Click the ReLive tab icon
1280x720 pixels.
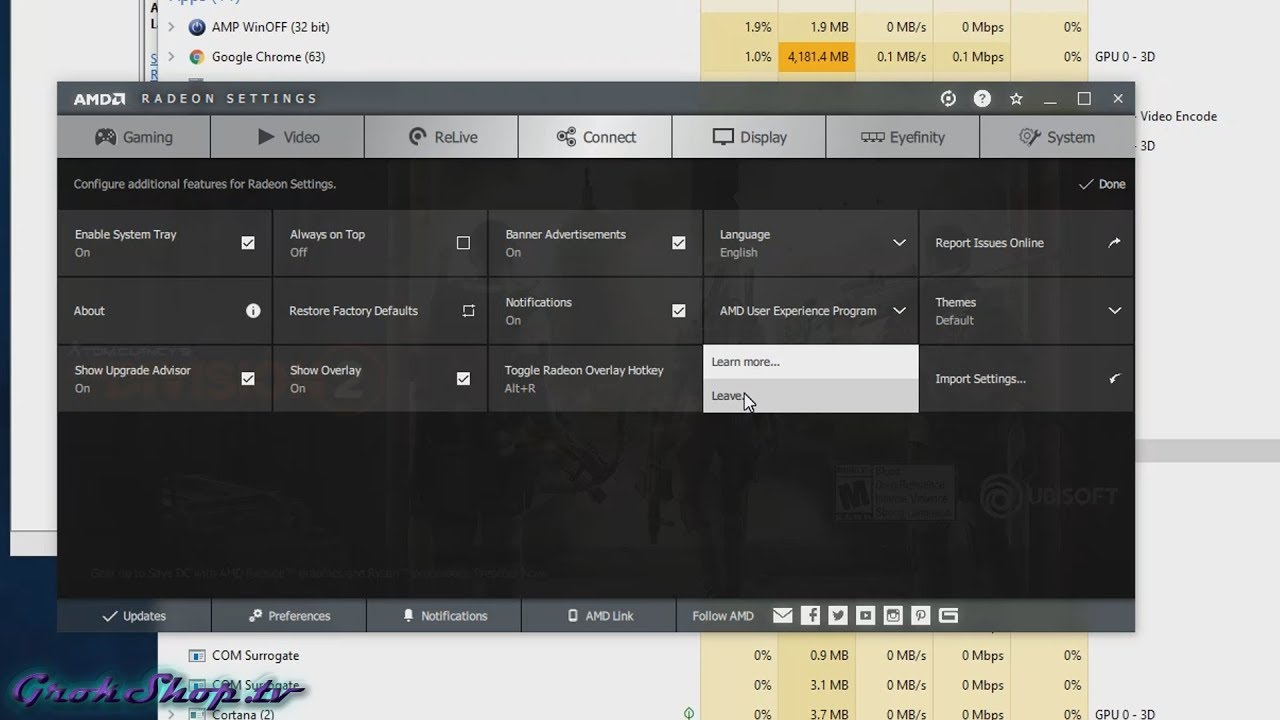418,137
